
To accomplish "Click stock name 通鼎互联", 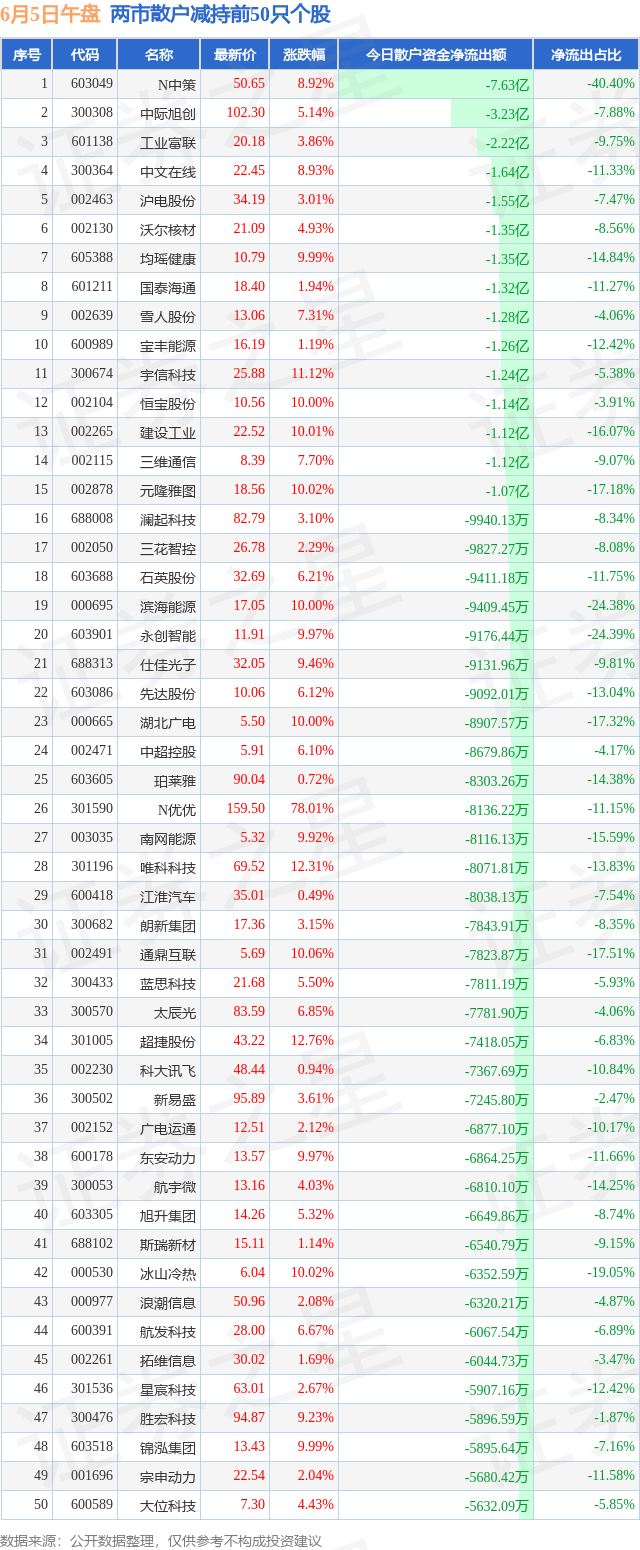I will click(168, 954).
